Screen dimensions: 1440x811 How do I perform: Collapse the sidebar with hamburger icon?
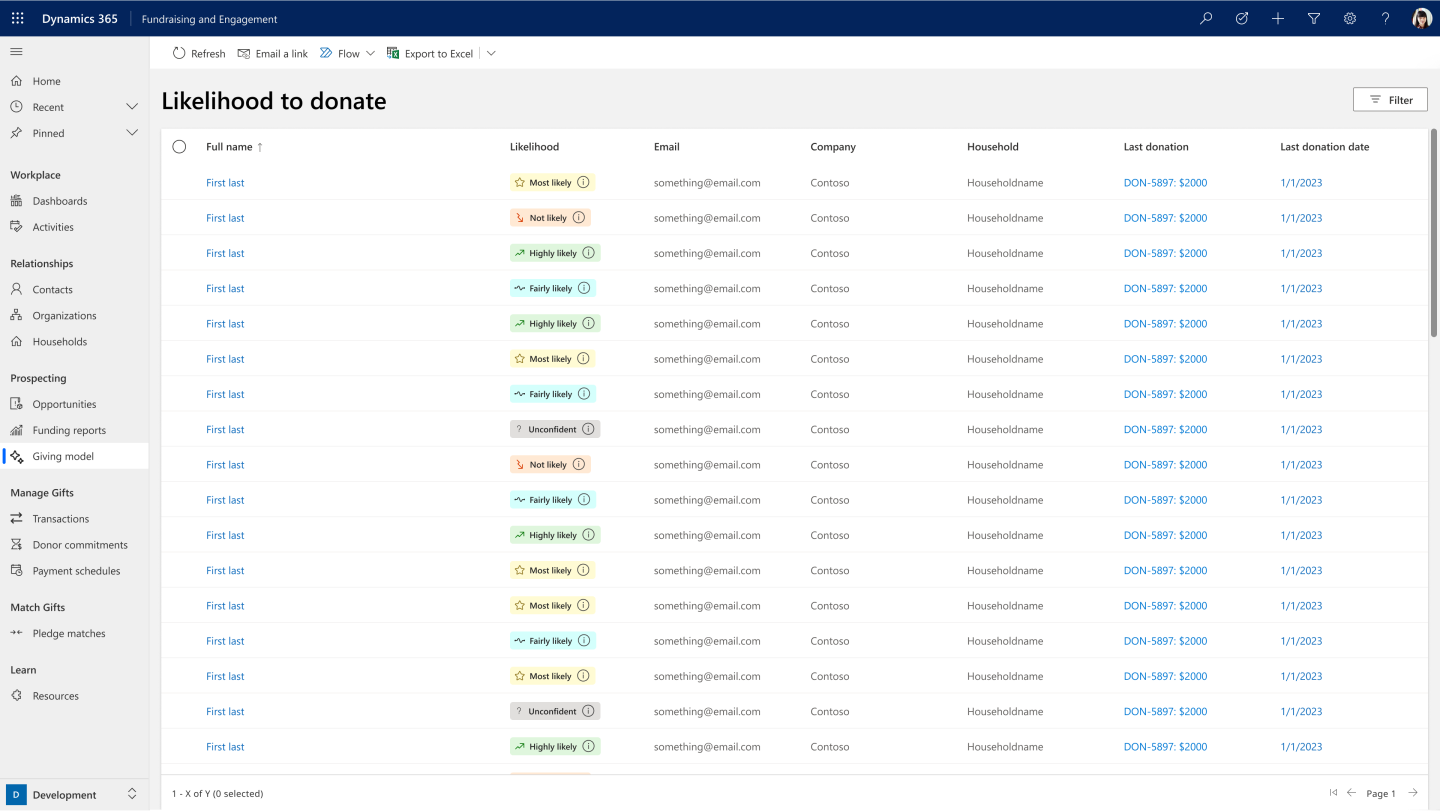coord(16,51)
